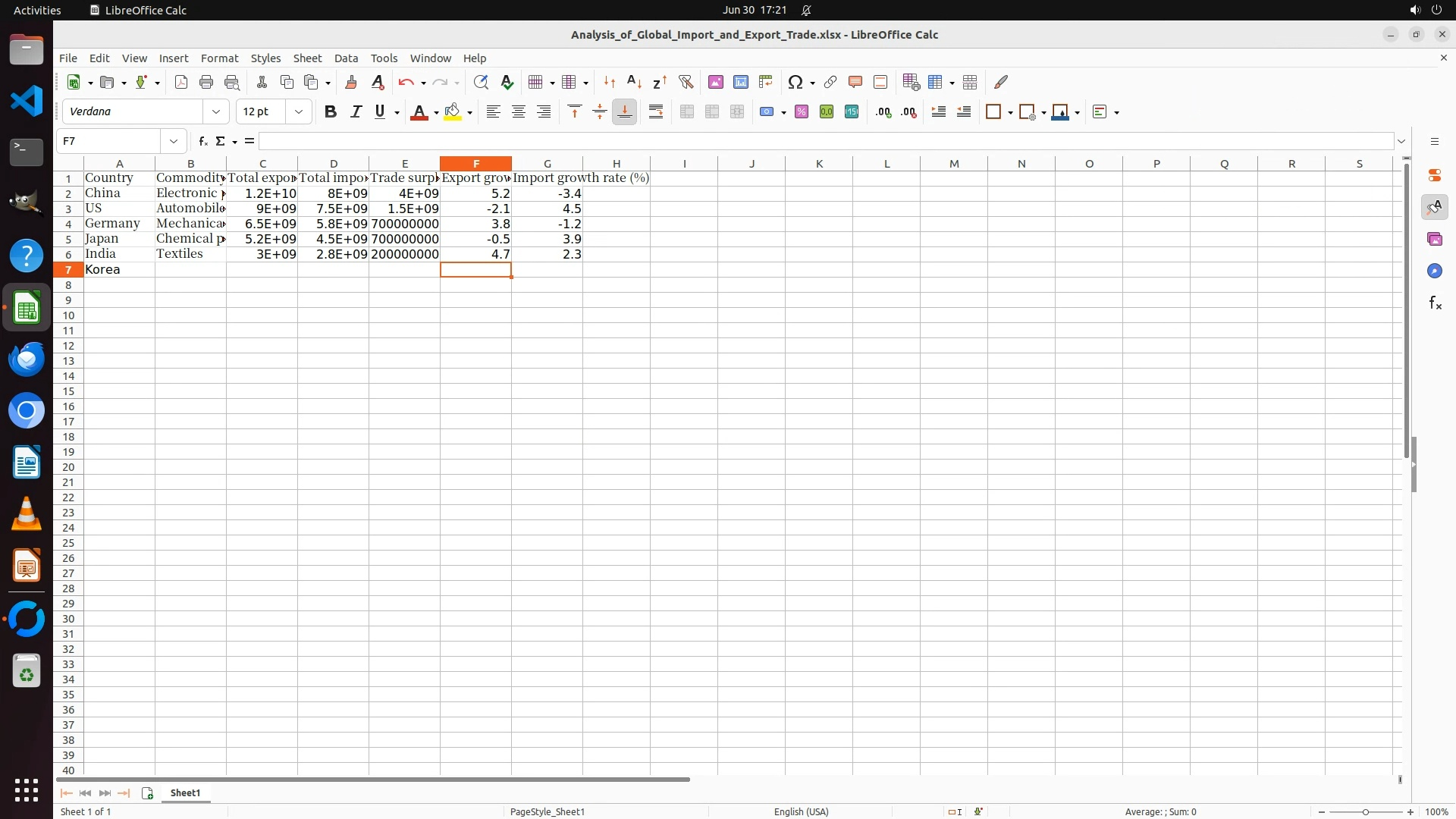
Task: Click the Format as Percent icon
Action: [802, 112]
